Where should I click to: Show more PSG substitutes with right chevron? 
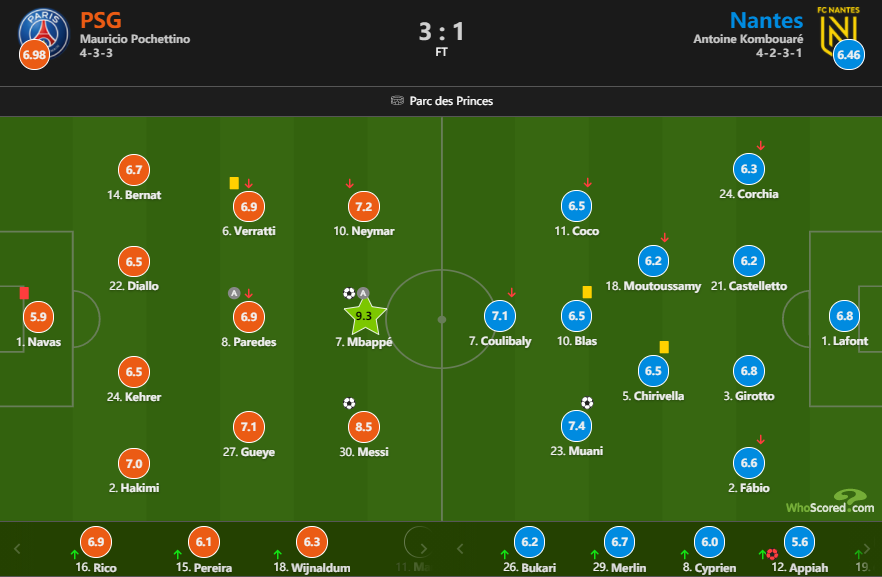click(424, 548)
